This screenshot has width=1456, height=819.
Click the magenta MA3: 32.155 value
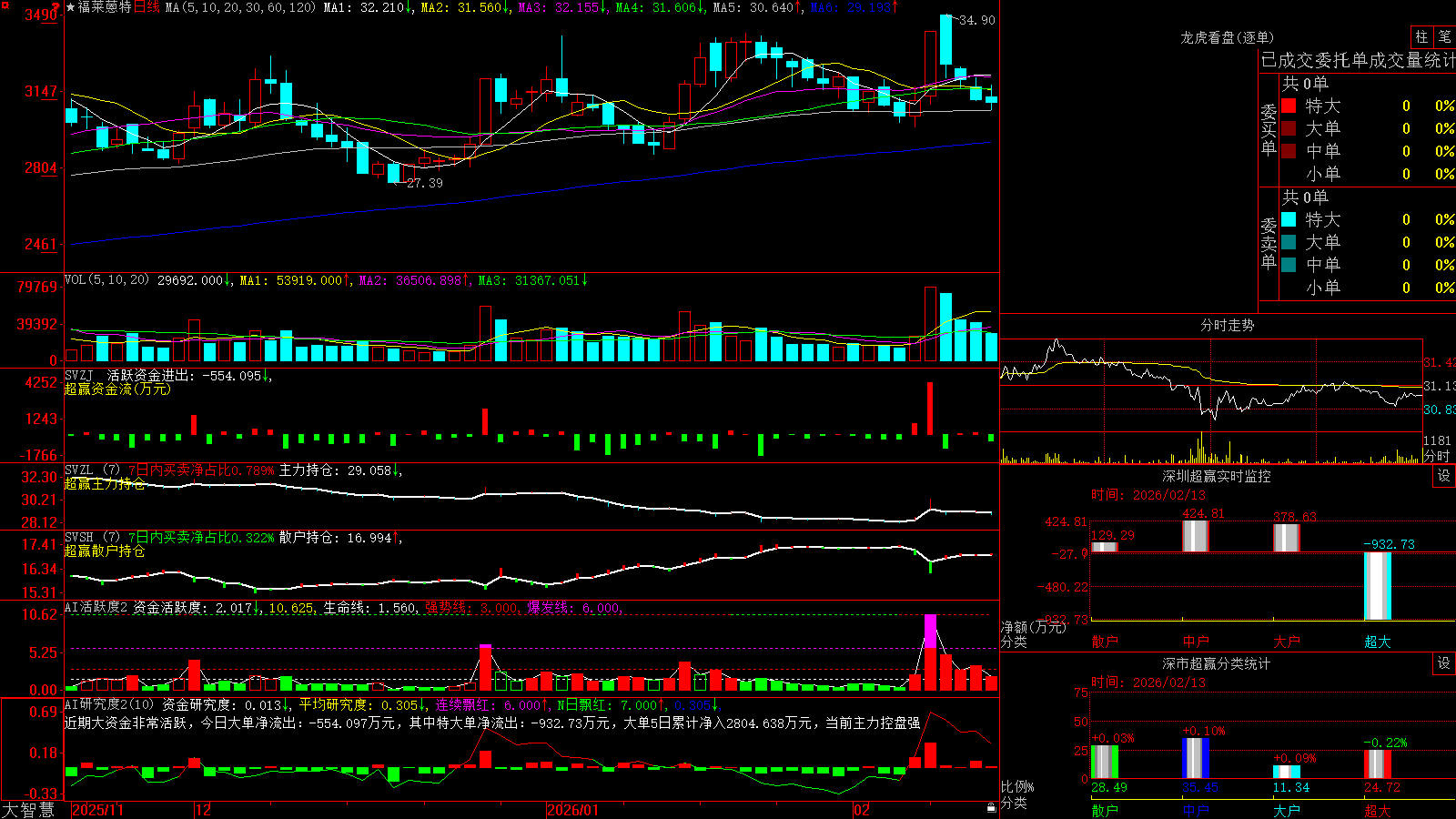point(562,7)
